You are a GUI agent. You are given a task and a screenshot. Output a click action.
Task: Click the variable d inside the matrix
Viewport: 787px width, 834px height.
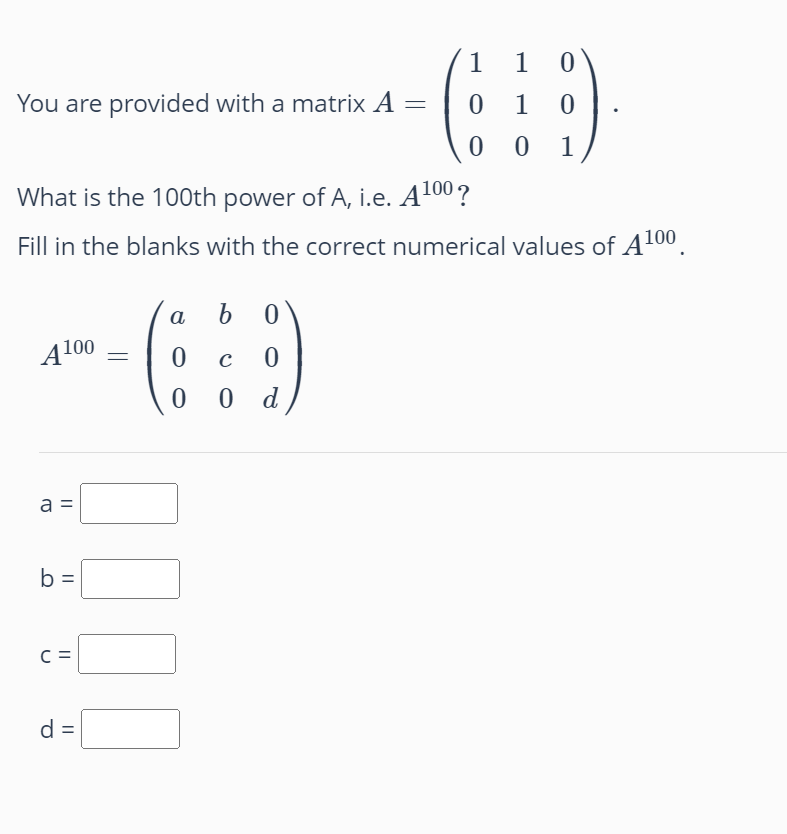[x=270, y=398]
